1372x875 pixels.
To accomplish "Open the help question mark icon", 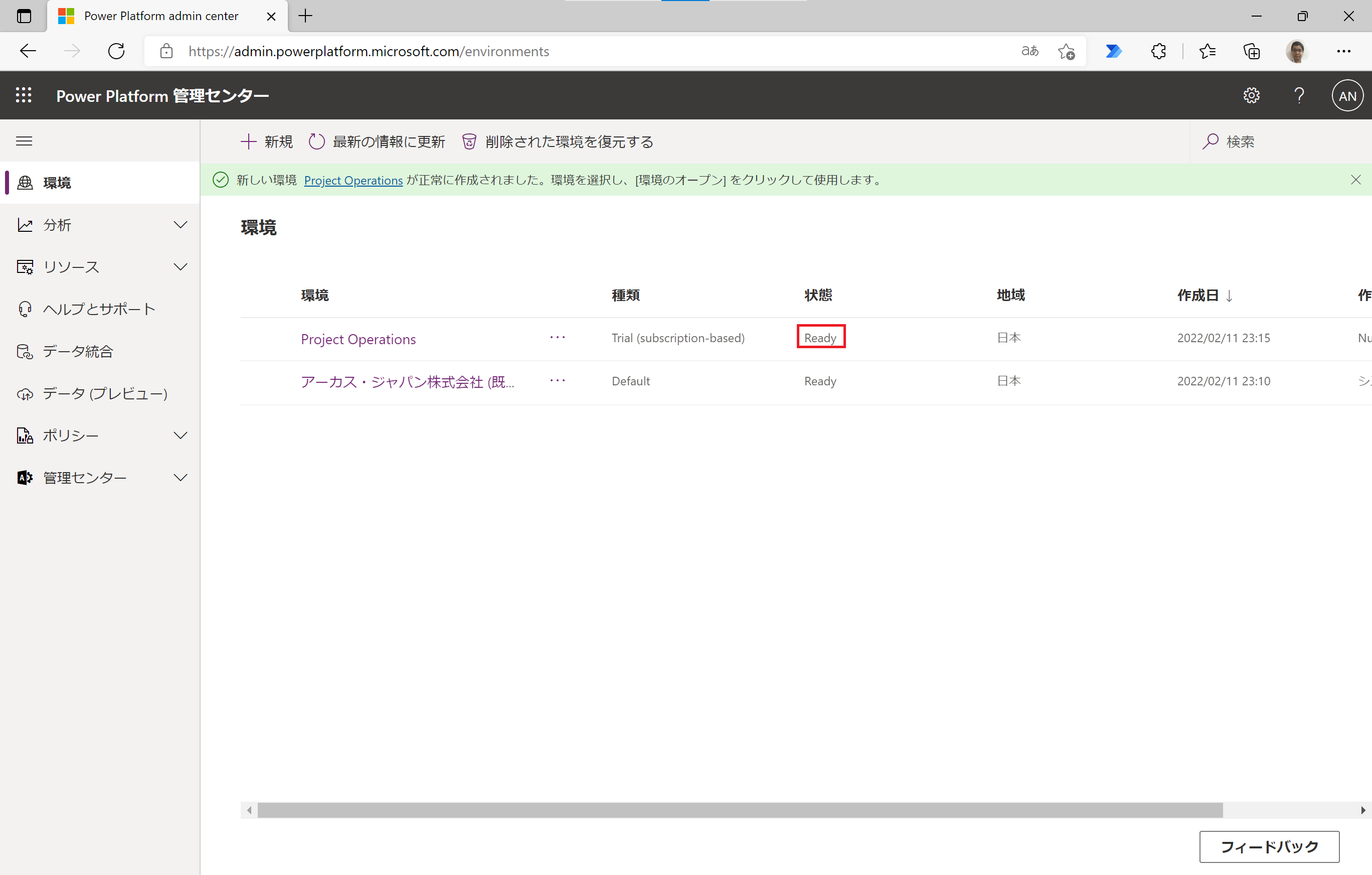I will (x=1299, y=95).
